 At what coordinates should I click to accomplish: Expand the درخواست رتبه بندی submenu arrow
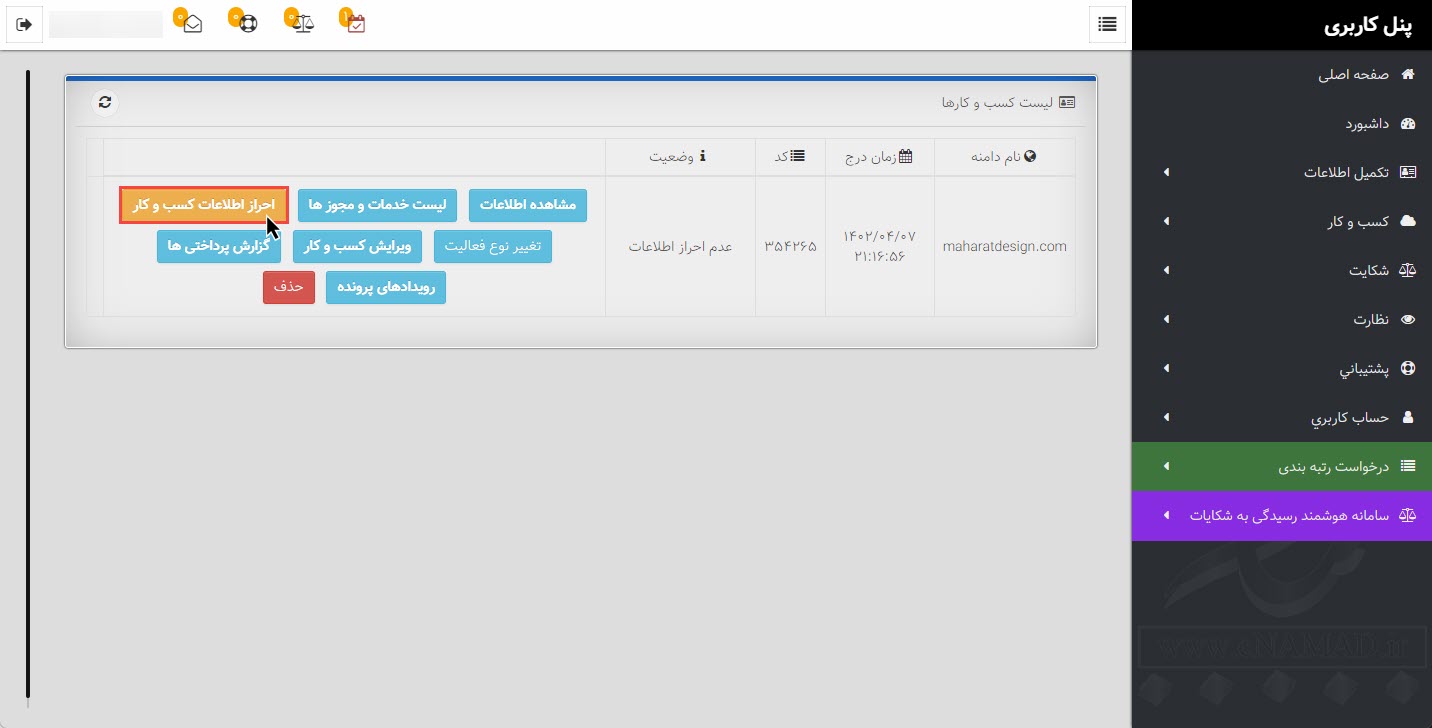pyautogui.click(x=1166, y=466)
